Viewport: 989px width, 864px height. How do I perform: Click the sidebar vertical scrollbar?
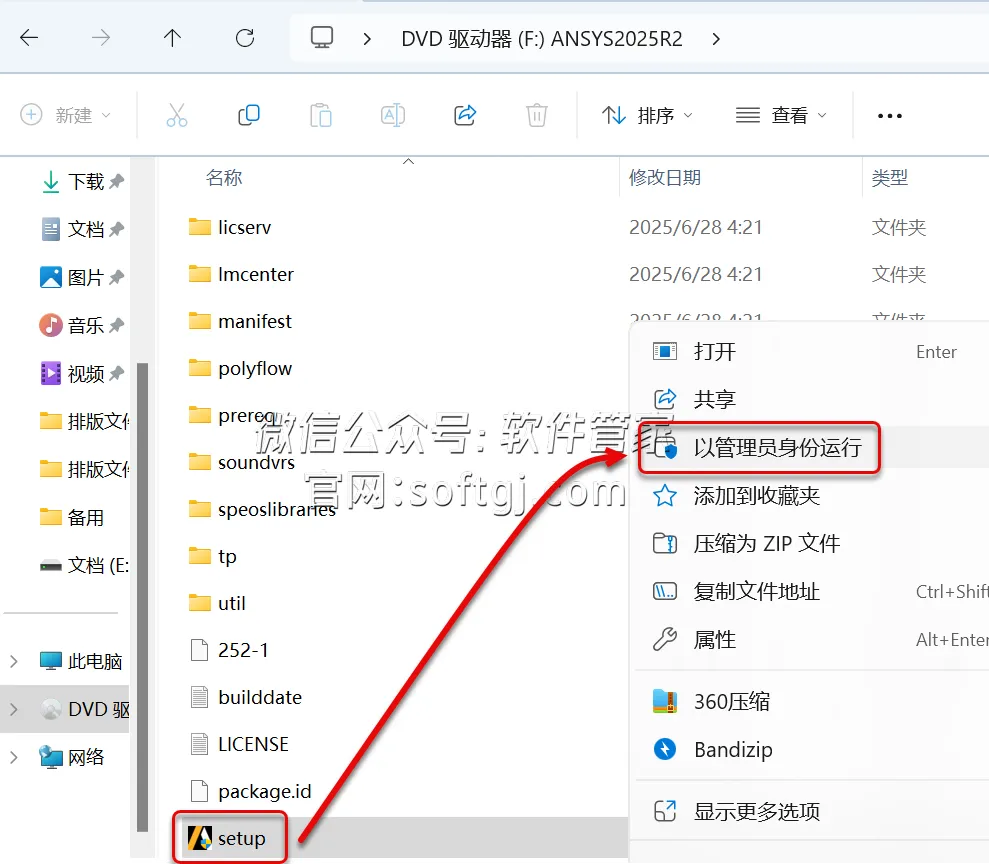[x=143, y=597]
